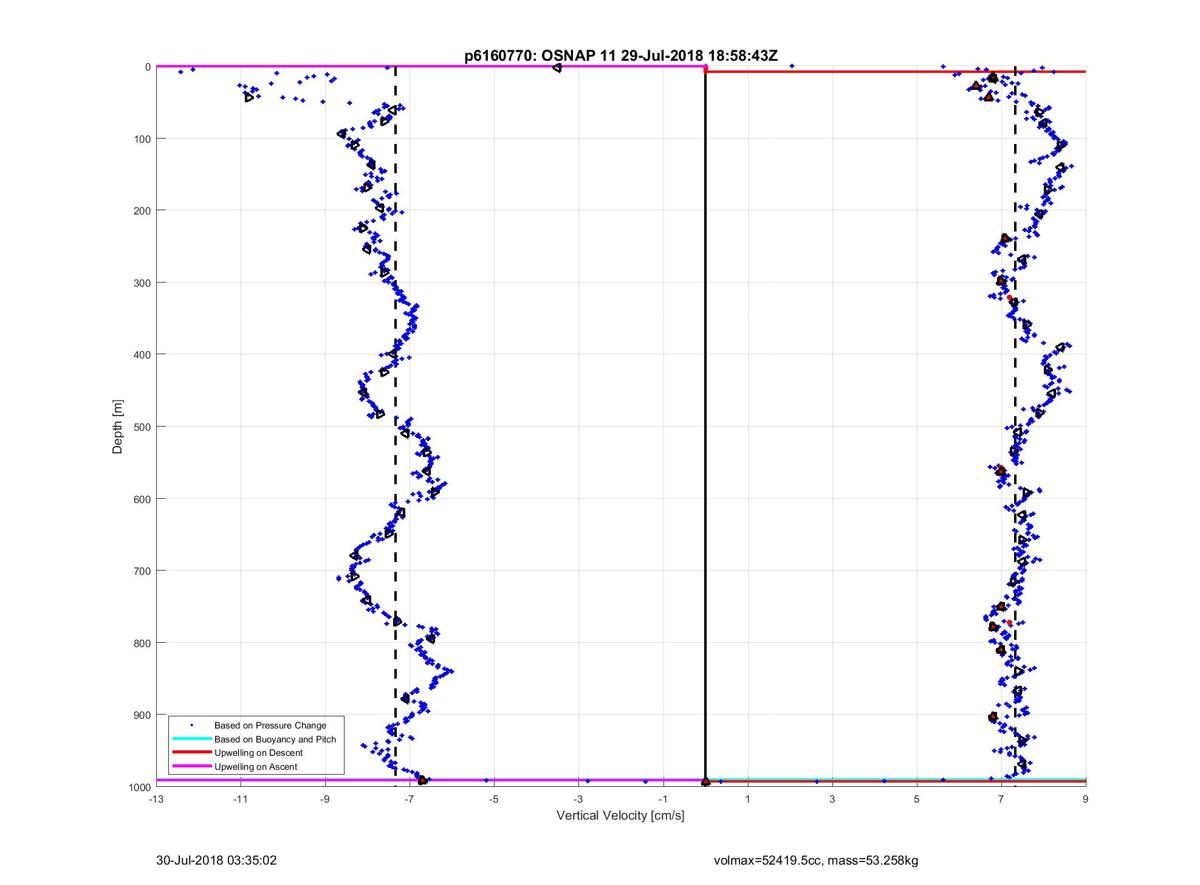Click the positive velocity tick label '7'
Image resolution: width=1200 pixels, height=885 pixels.
coord(1001,799)
